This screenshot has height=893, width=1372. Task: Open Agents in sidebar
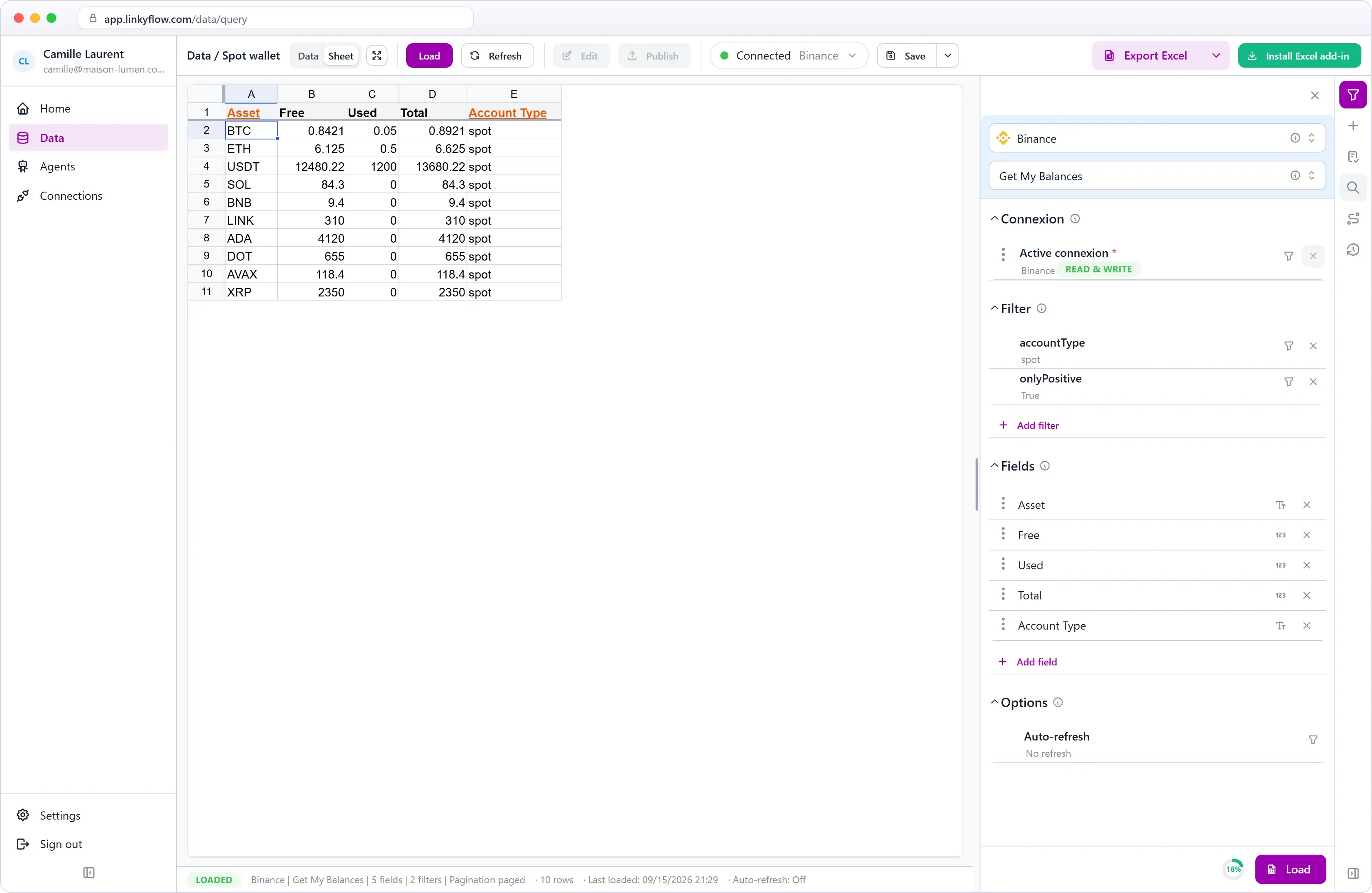point(88,167)
